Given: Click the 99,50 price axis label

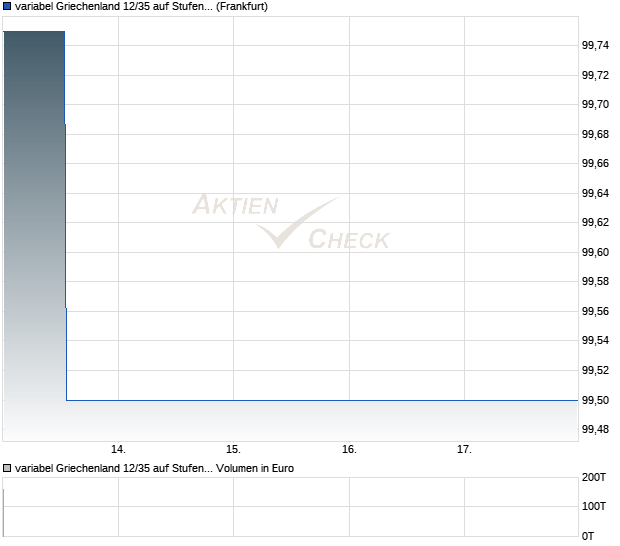Looking at the screenshot, I should click(596, 400).
